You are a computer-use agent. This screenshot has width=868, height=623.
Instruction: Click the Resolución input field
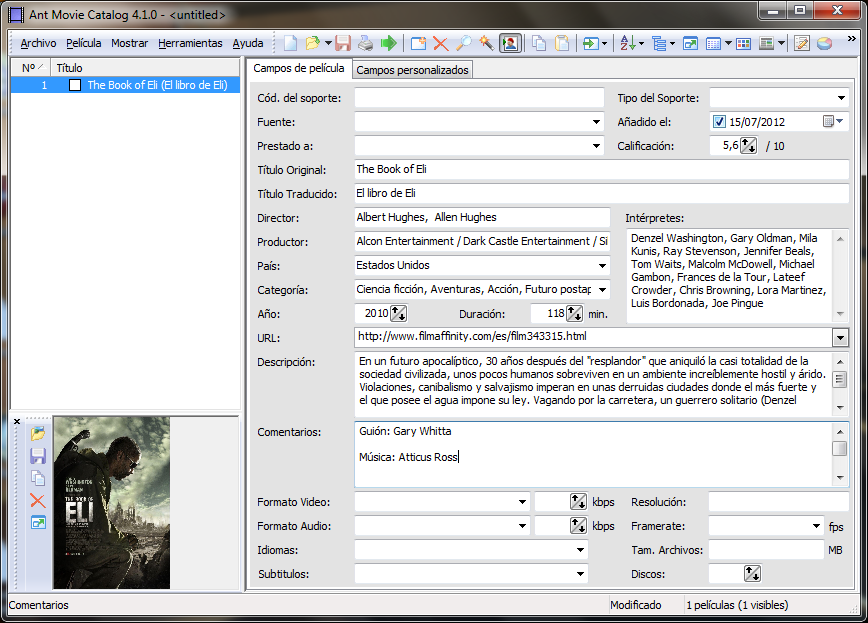[778, 502]
